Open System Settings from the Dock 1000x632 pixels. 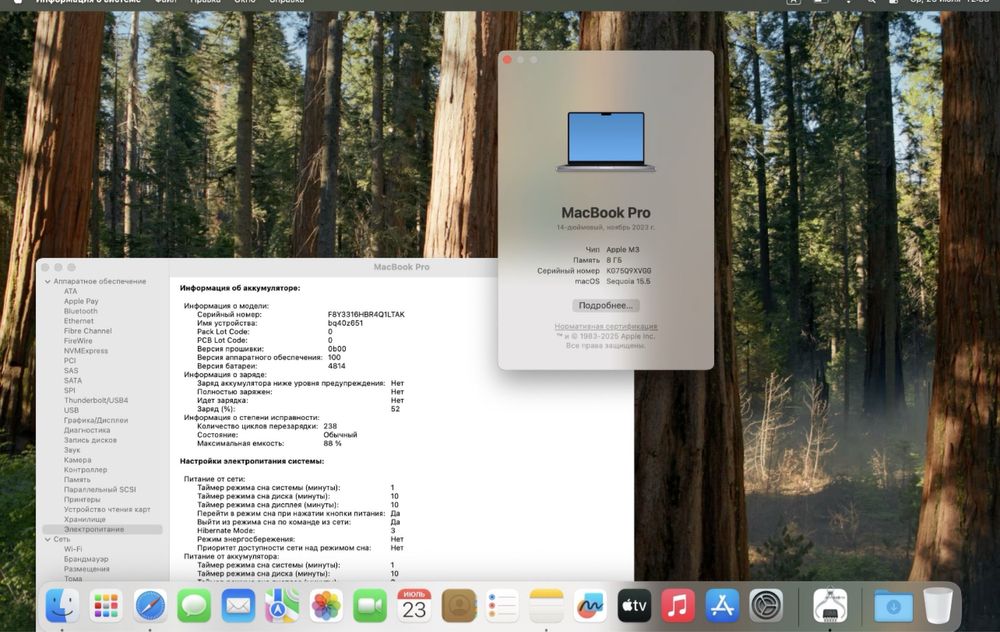(x=766, y=605)
